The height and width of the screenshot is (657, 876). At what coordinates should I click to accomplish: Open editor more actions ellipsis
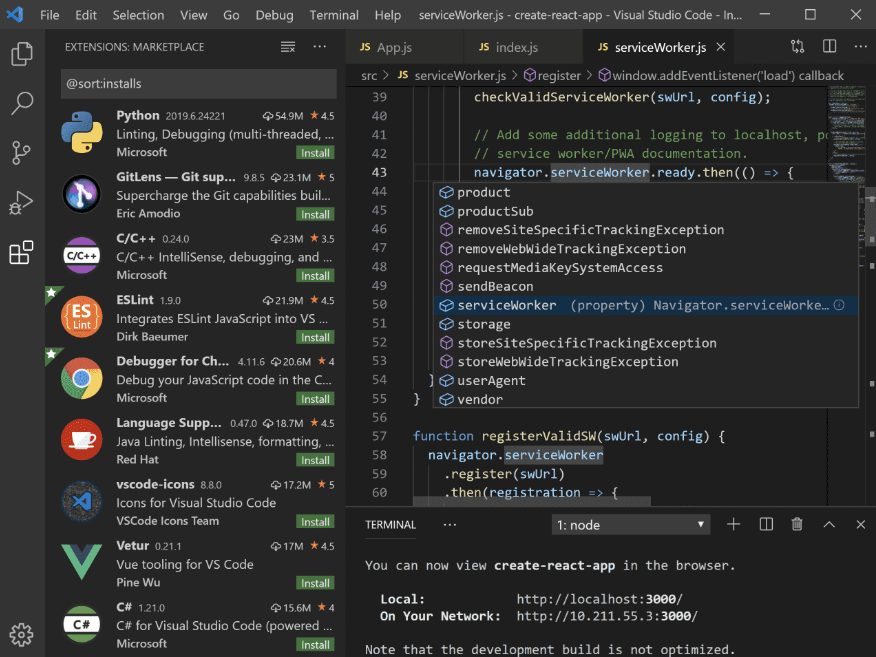860,47
